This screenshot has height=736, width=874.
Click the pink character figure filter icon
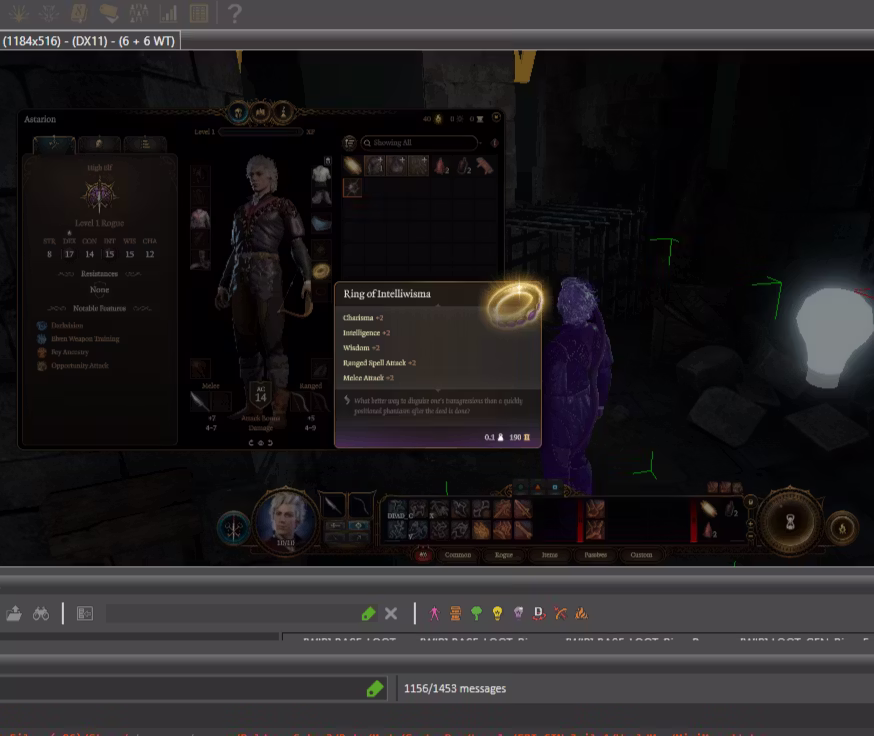[434, 613]
